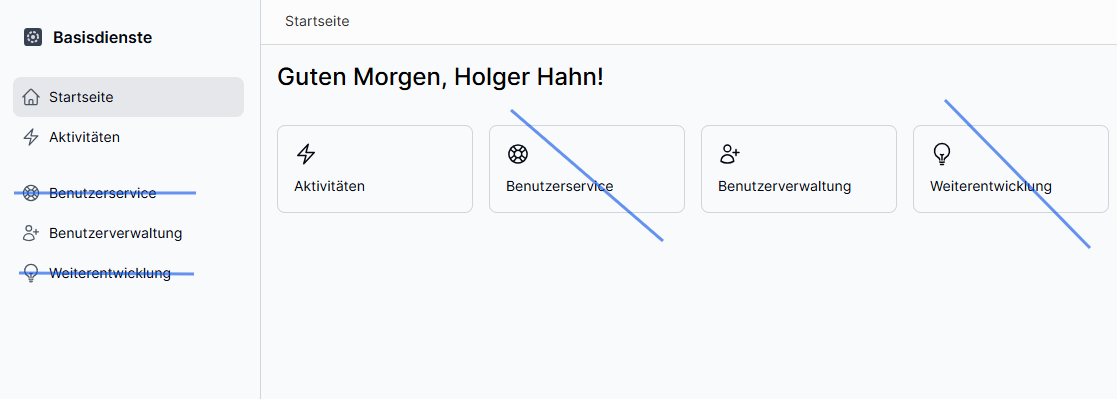Open Benutzerverwaltung from the sidebar
The image size is (1117, 399).
(x=128, y=233)
